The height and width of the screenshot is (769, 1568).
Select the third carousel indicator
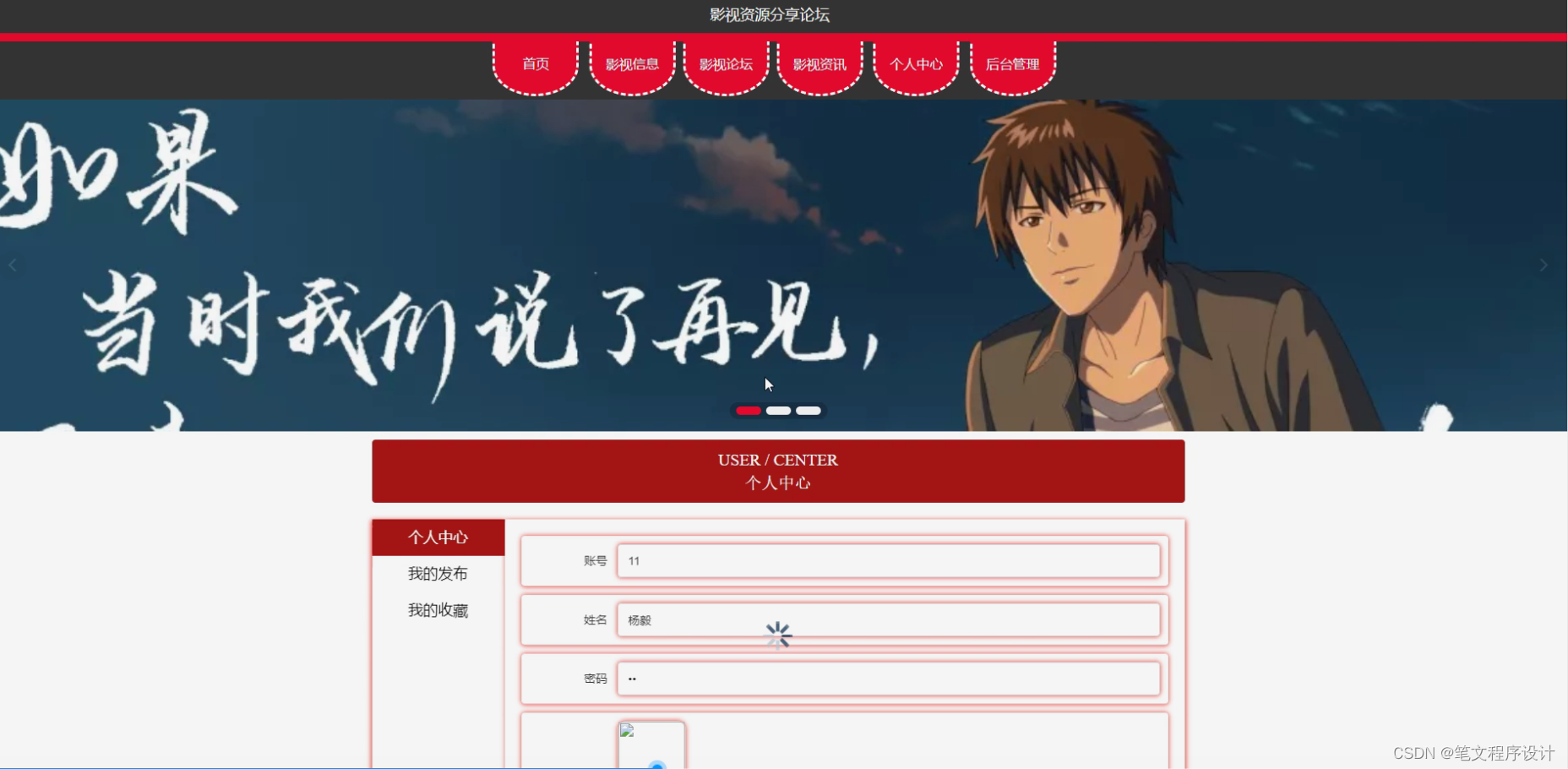coord(808,411)
